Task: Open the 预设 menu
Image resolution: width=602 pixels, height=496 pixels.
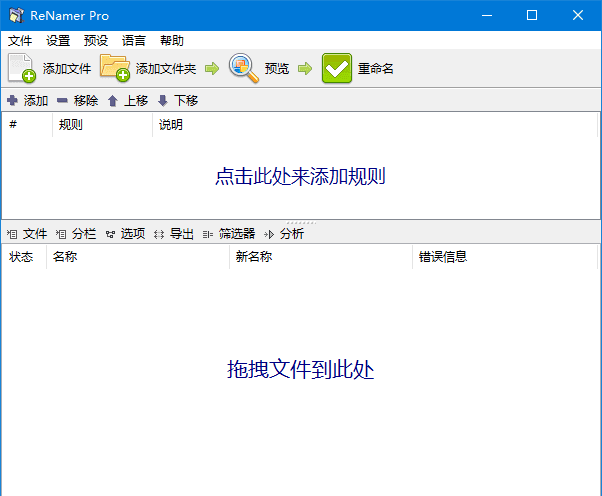Action: pyautogui.click(x=96, y=40)
